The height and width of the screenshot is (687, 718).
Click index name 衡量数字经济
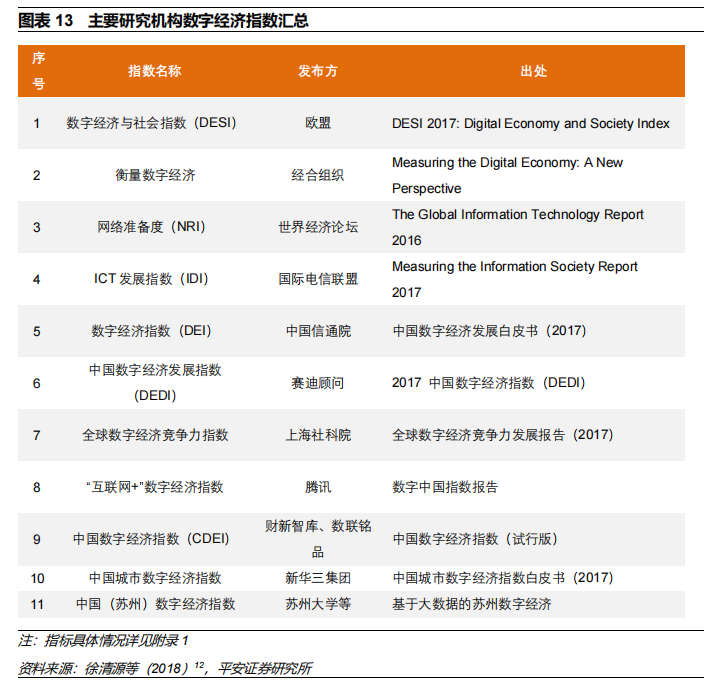pyautogui.click(x=155, y=175)
